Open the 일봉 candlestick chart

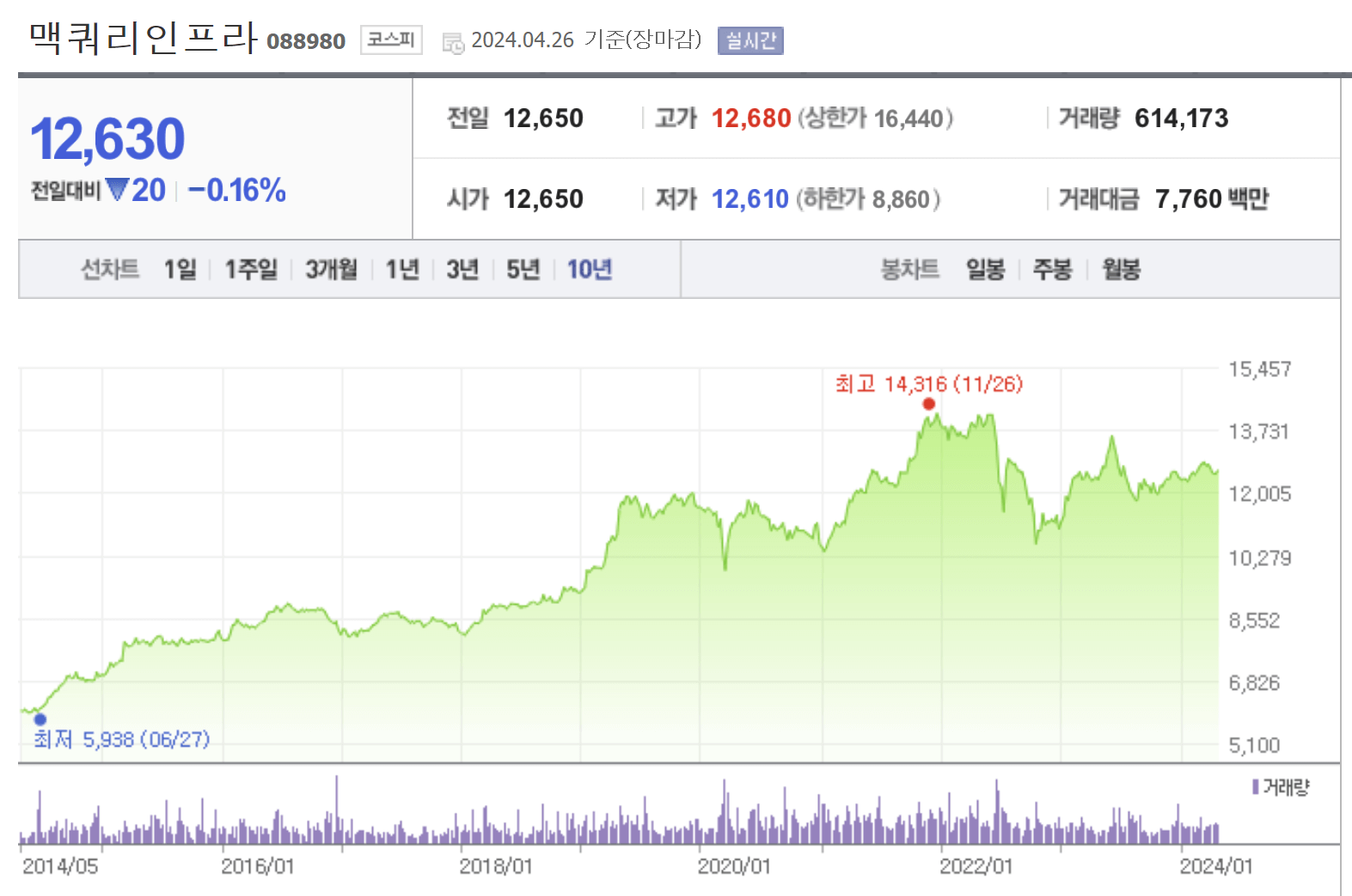point(985,270)
